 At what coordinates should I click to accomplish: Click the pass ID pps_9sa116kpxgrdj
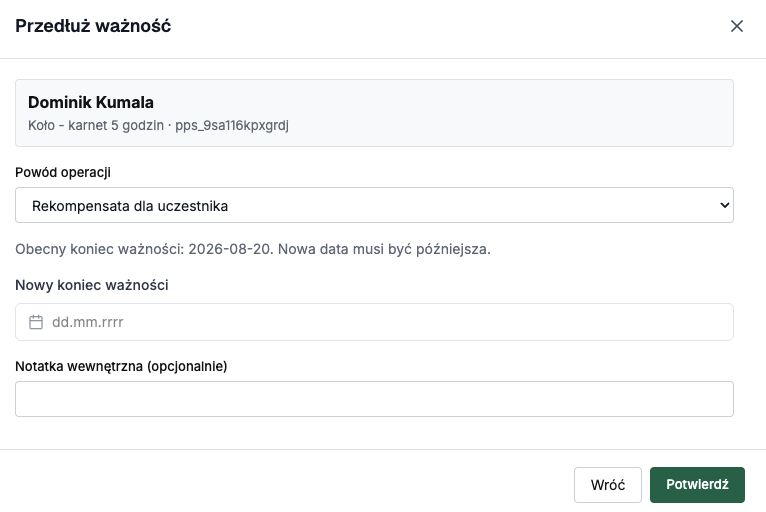[x=232, y=126]
